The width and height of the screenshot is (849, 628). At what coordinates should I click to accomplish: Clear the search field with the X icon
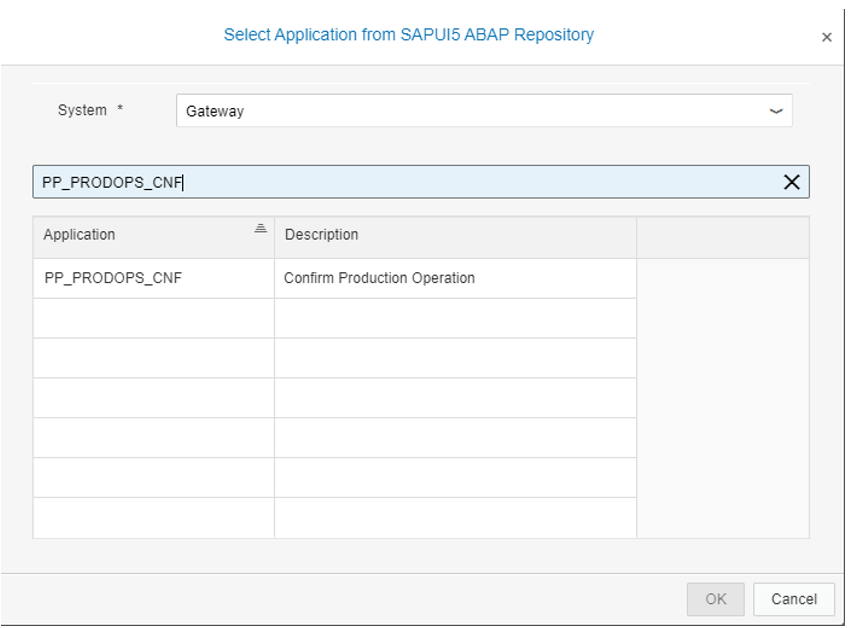792,182
